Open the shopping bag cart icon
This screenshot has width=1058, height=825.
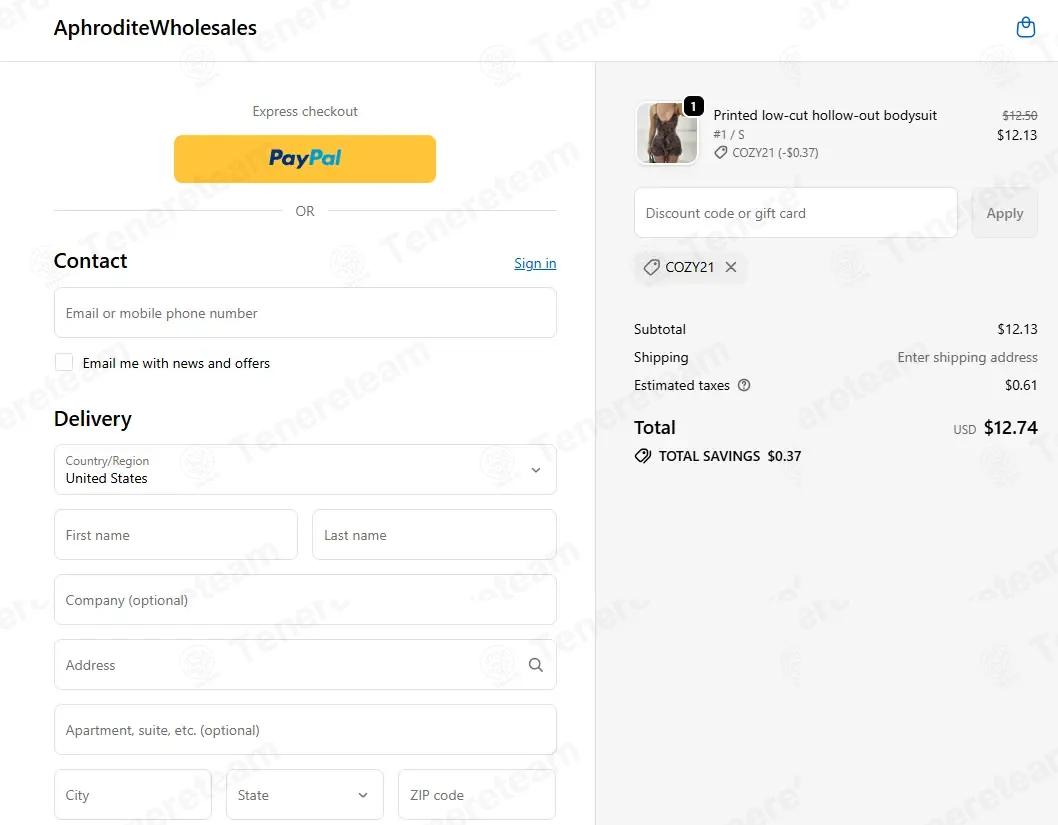tap(1026, 28)
